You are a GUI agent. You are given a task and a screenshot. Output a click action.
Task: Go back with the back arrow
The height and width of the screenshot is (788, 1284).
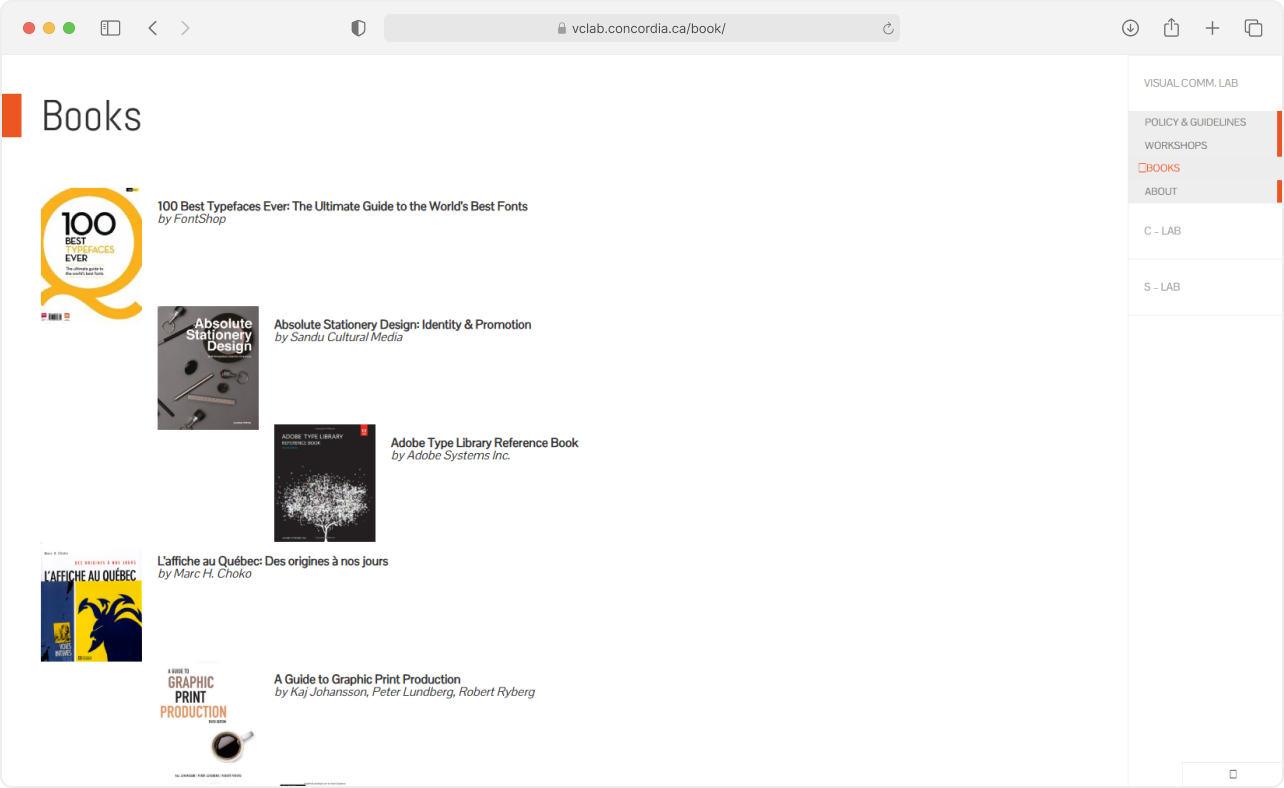pyautogui.click(x=153, y=28)
